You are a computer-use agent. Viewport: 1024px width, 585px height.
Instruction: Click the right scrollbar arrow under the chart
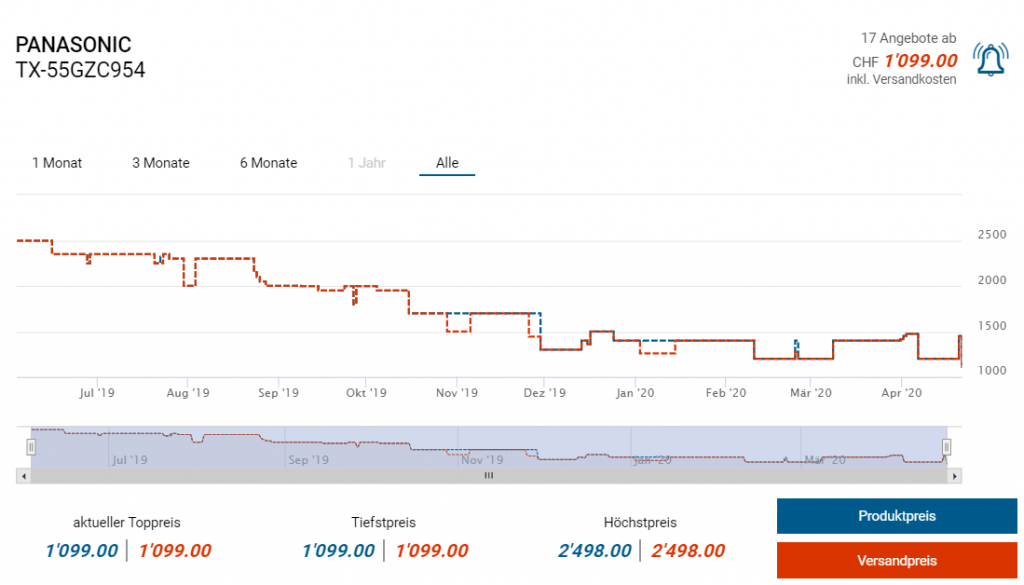click(956, 476)
